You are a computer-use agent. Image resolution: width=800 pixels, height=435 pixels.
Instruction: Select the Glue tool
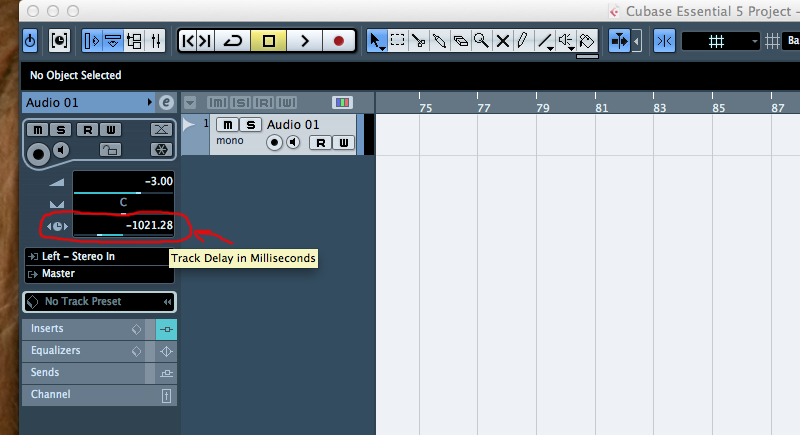point(439,41)
